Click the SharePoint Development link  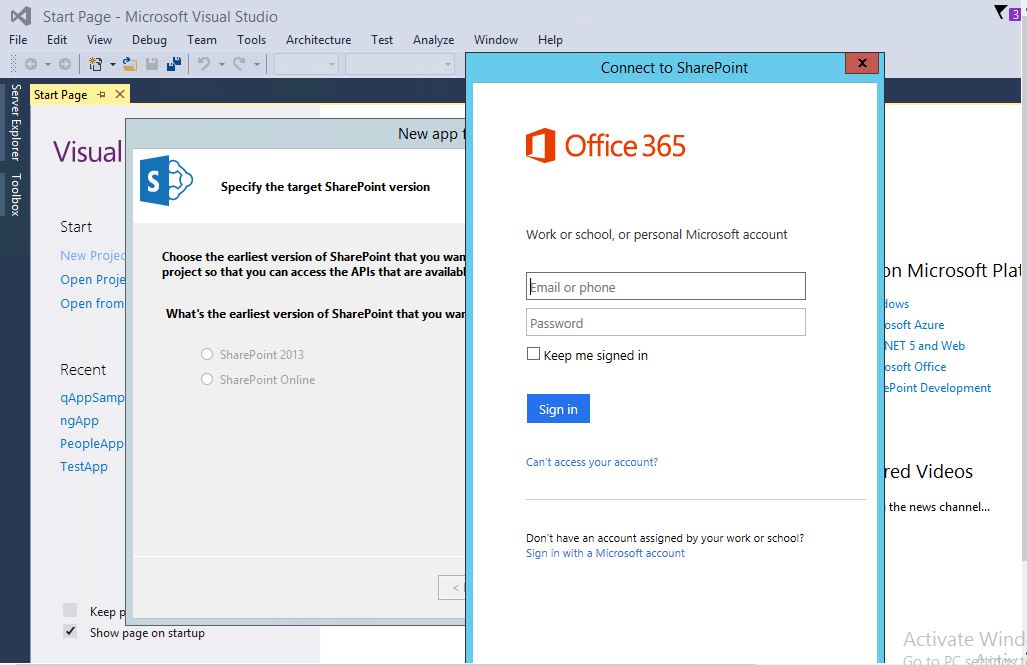click(x=938, y=388)
